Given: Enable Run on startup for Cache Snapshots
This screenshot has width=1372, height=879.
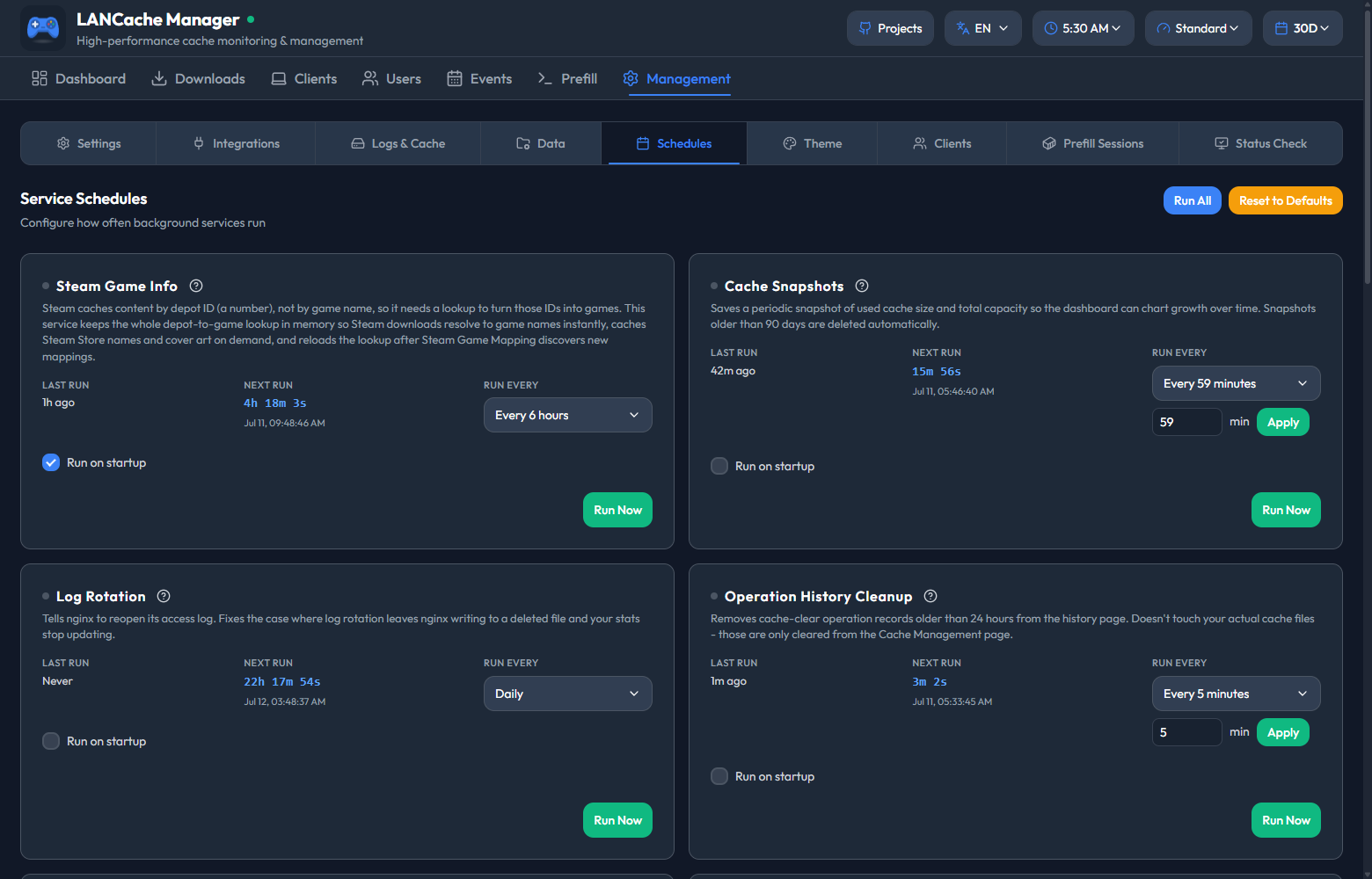Looking at the screenshot, I should click(719, 466).
